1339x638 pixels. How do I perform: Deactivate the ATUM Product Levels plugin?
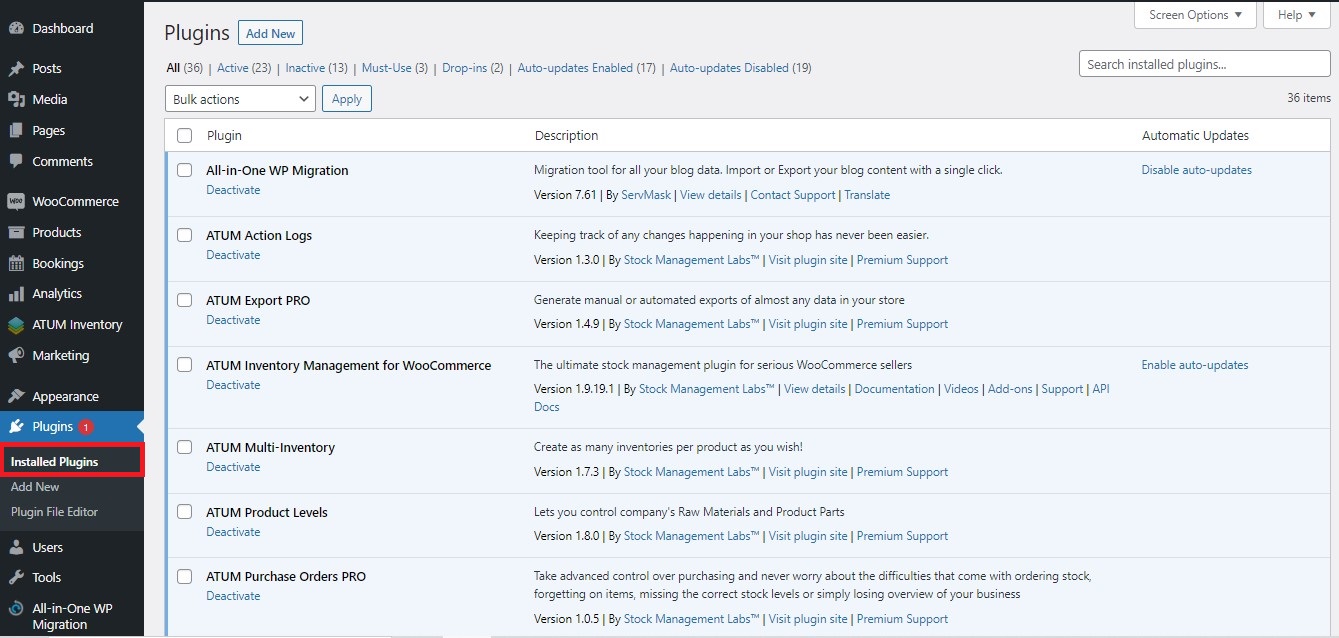(x=233, y=532)
